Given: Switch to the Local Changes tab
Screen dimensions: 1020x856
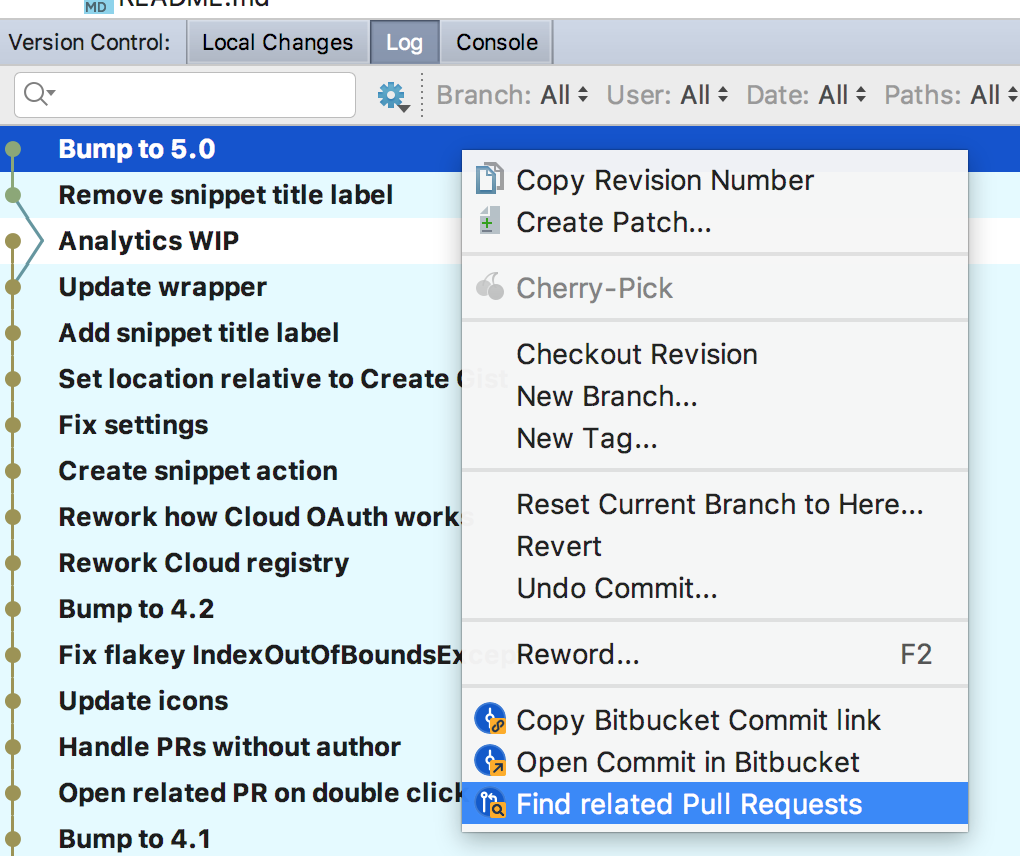Looking at the screenshot, I should tap(277, 42).
